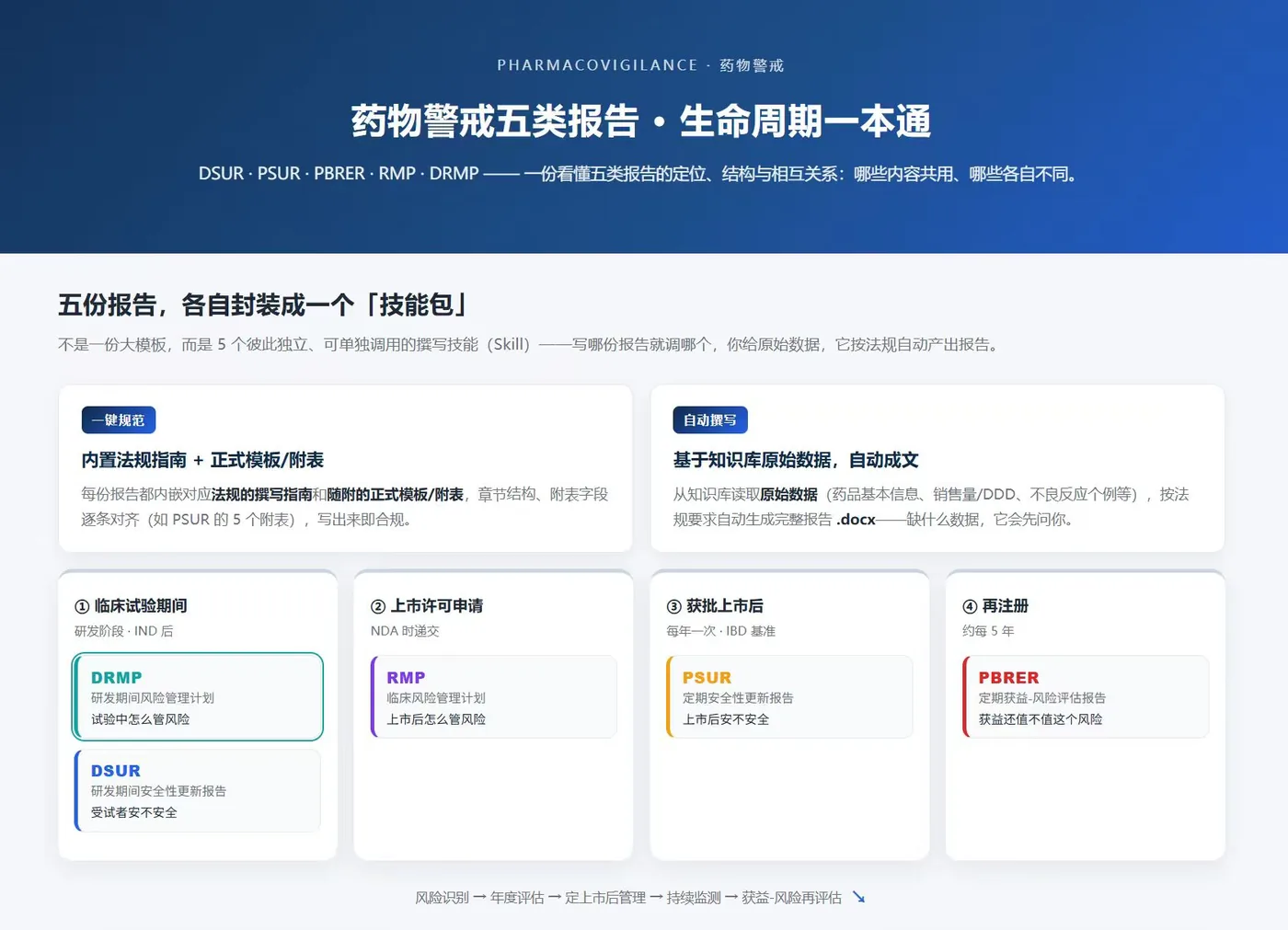The image size is (1288, 930).
Task: Click the subtitle 研发阶段 · IND 后
Action: [124, 631]
